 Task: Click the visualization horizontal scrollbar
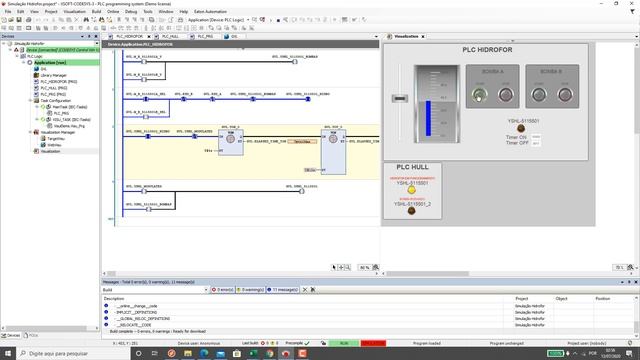pyautogui.click(x=427, y=273)
